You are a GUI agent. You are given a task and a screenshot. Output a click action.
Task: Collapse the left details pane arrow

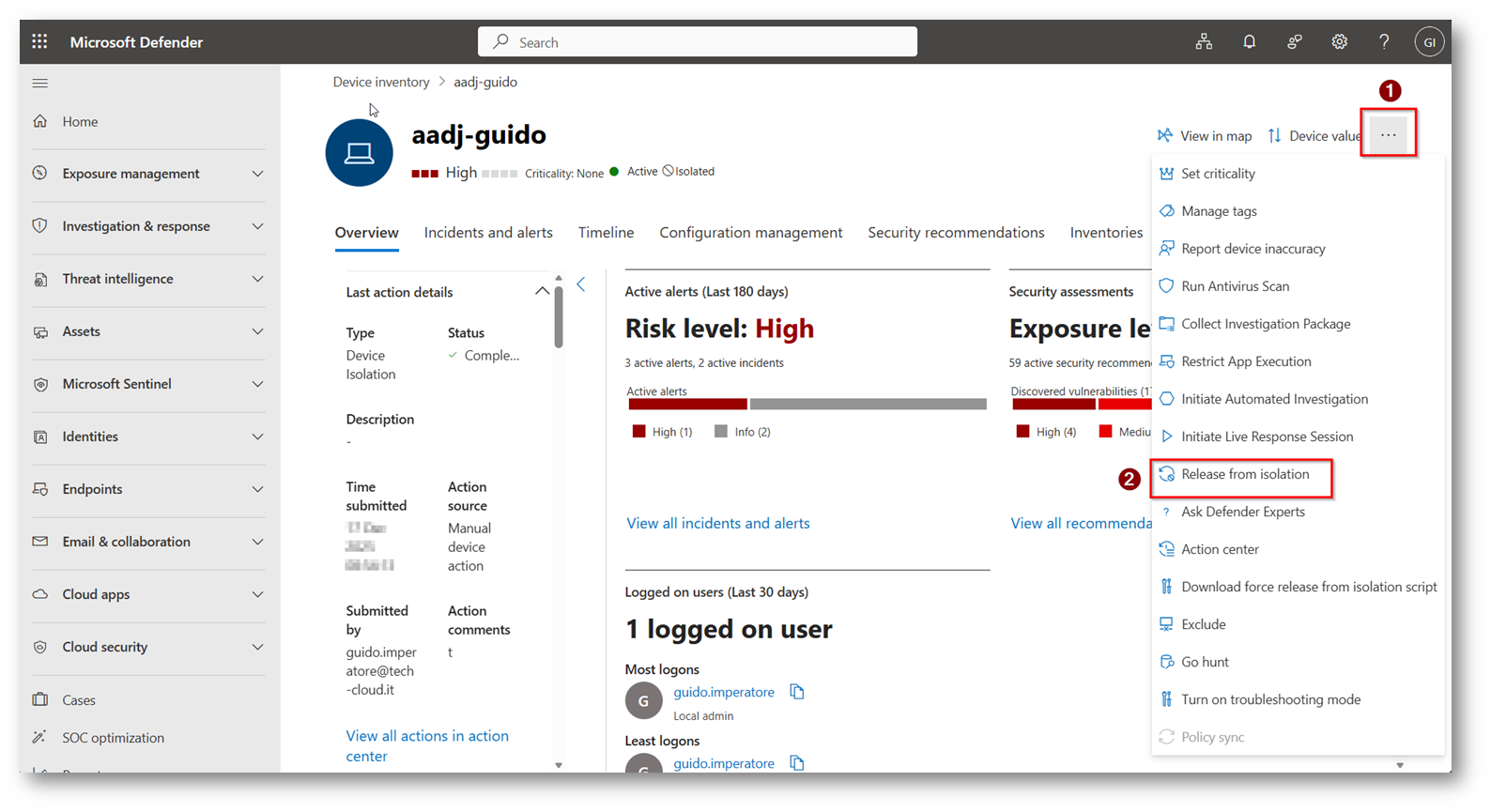pyautogui.click(x=581, y=284)
